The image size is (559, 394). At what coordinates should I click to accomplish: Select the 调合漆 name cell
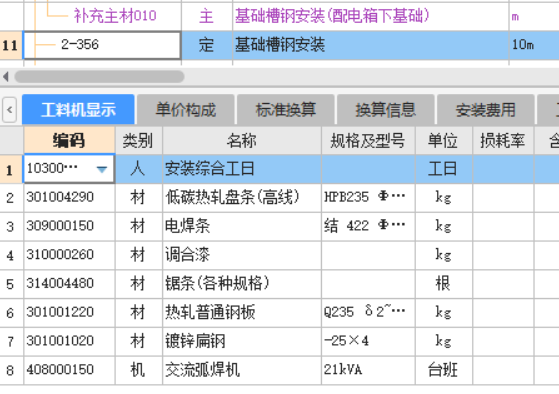click(x=242, y=255)
